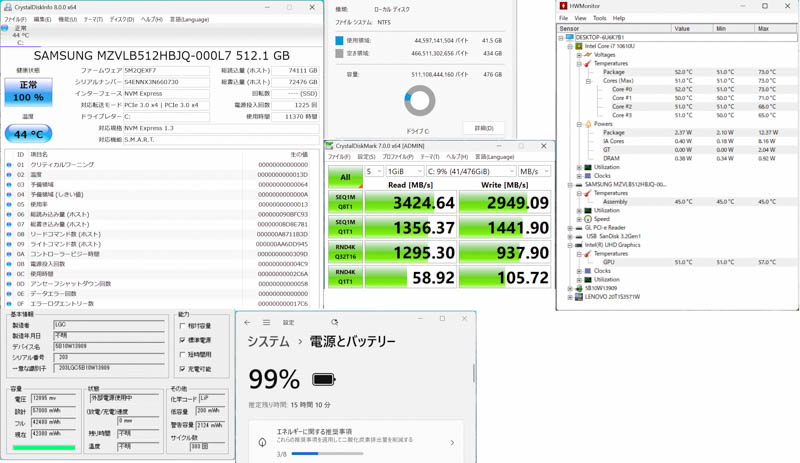The image size is (800, 463).
Task: Collapse the Powers node in HWMonitor
Action: point(579,124)
